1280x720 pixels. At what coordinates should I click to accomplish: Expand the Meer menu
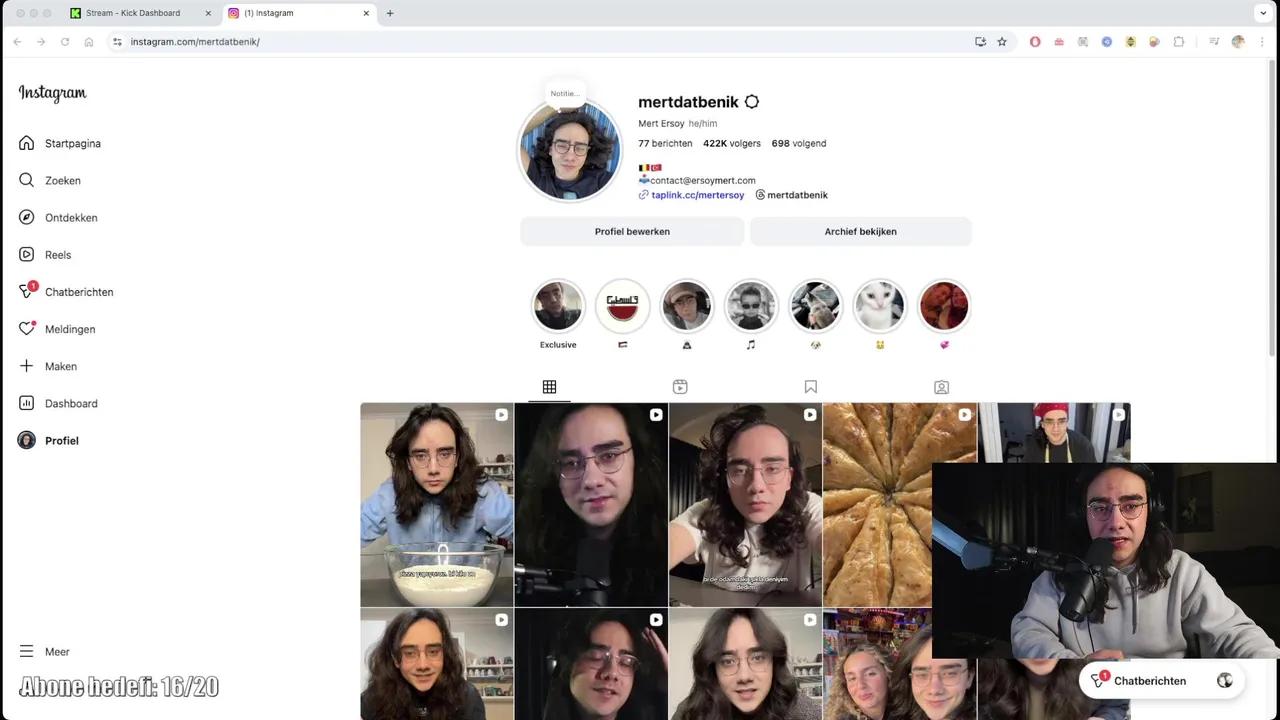(x=44, y=651)
